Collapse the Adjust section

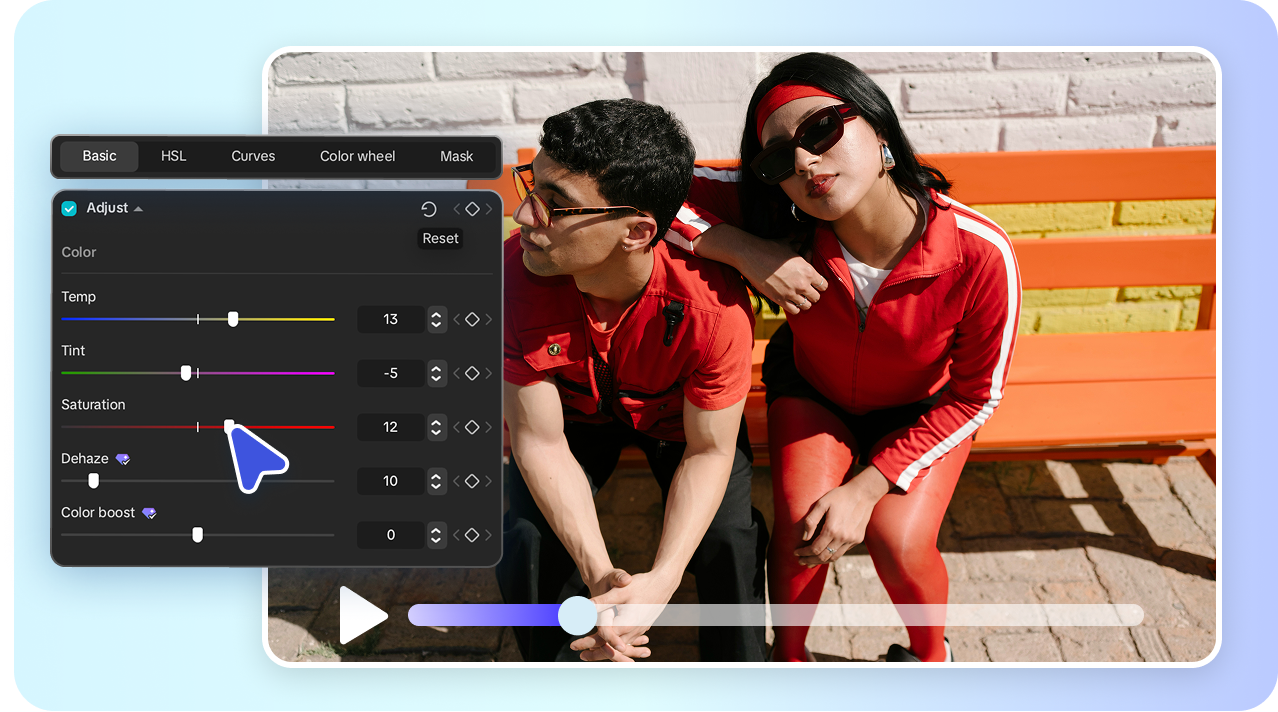pos(137,208)
